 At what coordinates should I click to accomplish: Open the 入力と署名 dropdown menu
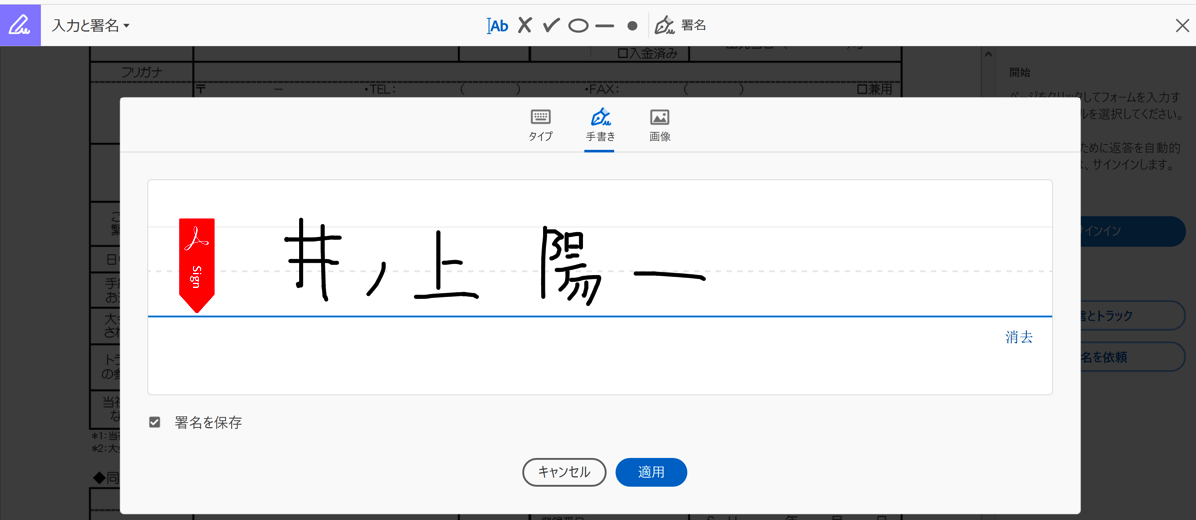click(x=91, y=25)
